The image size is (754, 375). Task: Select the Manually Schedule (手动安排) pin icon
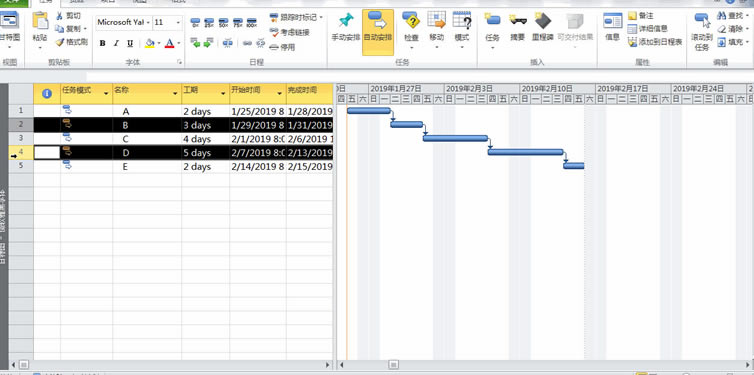pyautogui.click(x=345, y=21)
